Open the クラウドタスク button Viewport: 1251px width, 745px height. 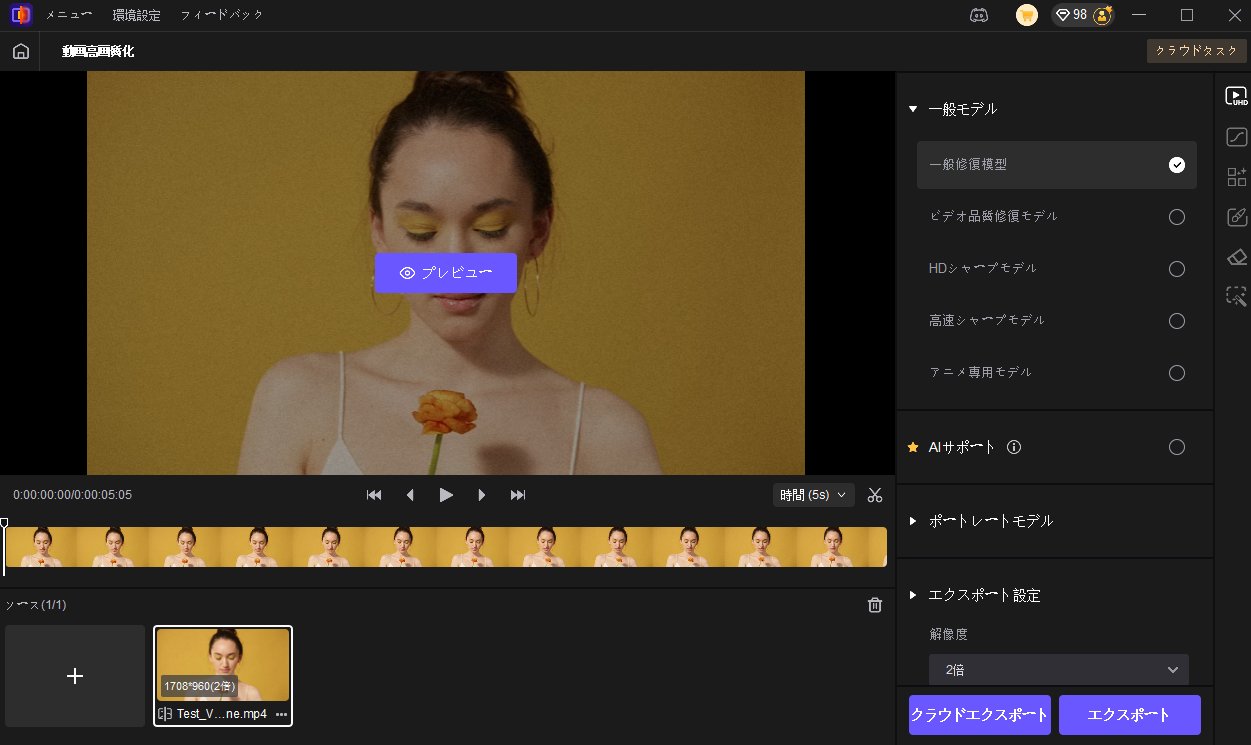coord(1196,51)
